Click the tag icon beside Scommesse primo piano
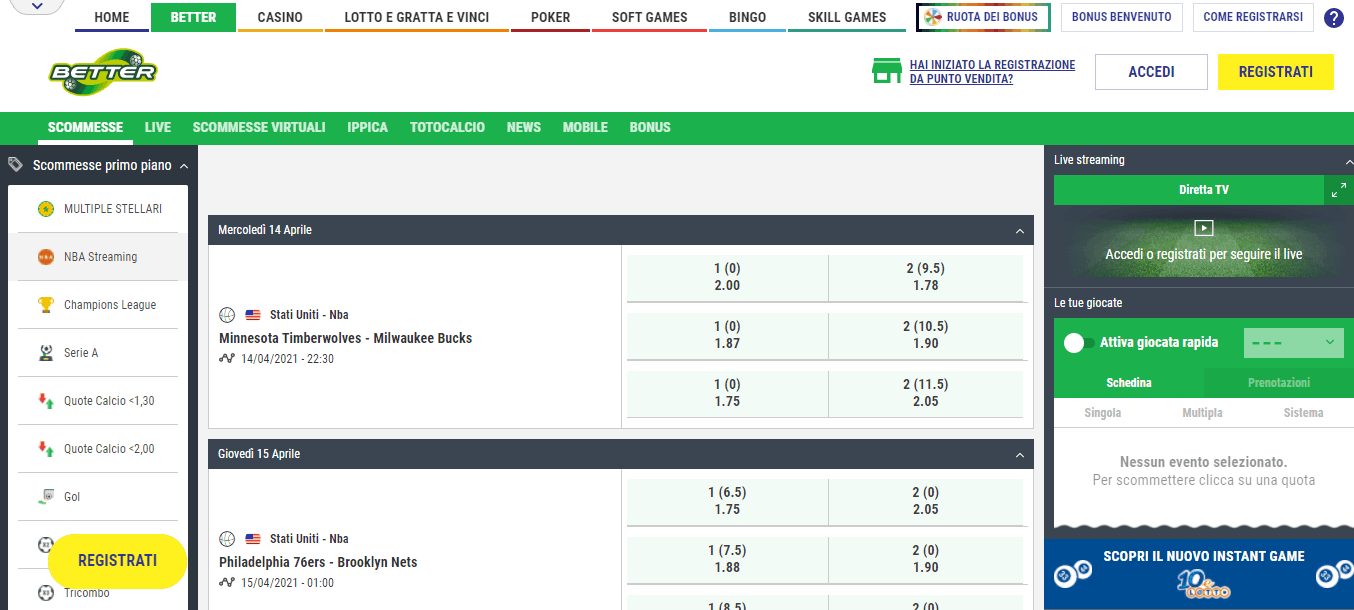Viewport: 1354px width, 610px height. 16,165
